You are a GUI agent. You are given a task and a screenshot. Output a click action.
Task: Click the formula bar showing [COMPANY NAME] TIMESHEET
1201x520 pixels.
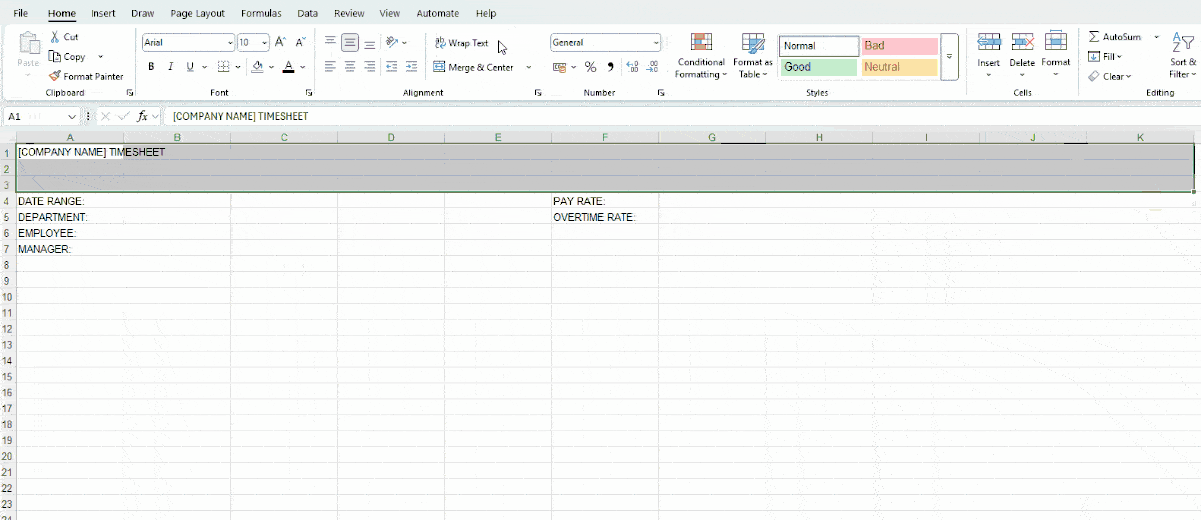click(680, 116)
